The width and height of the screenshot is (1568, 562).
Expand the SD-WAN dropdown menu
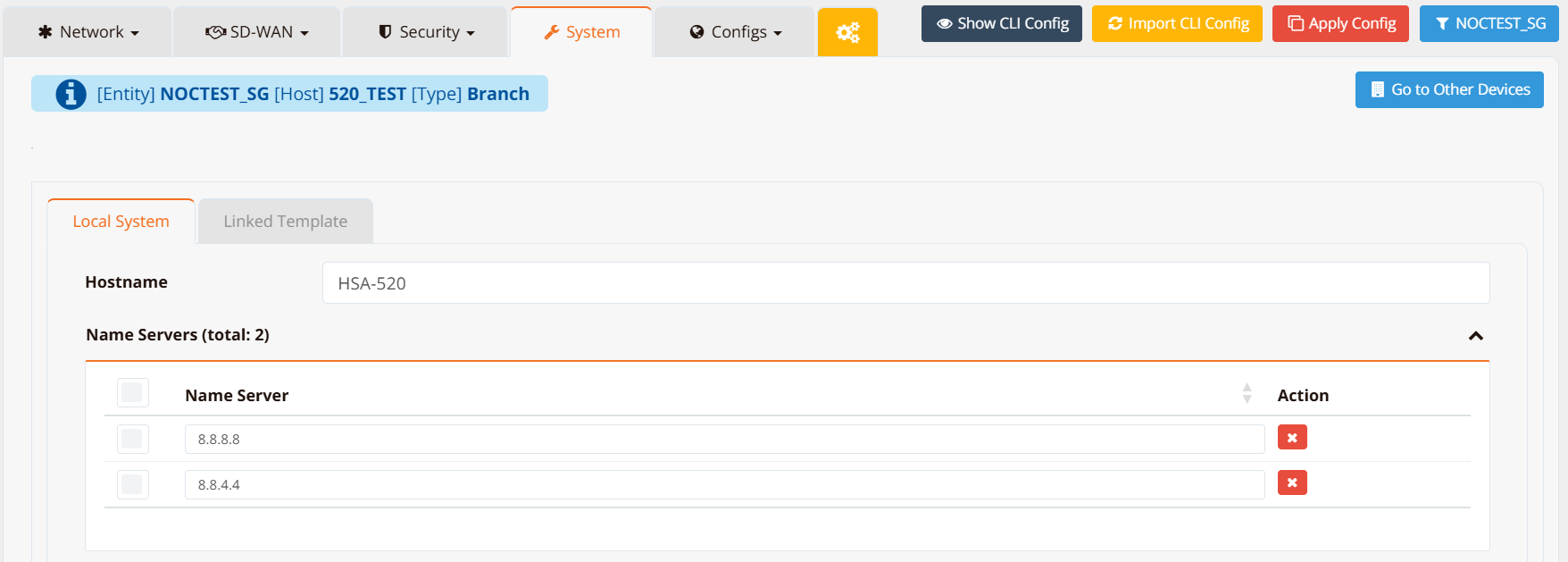click(256, 32)
